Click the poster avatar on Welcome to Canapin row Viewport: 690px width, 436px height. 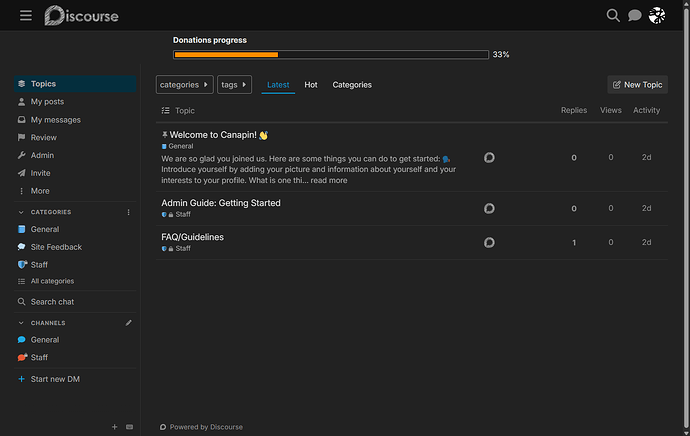pyautogui.click(x=489, y=158)
